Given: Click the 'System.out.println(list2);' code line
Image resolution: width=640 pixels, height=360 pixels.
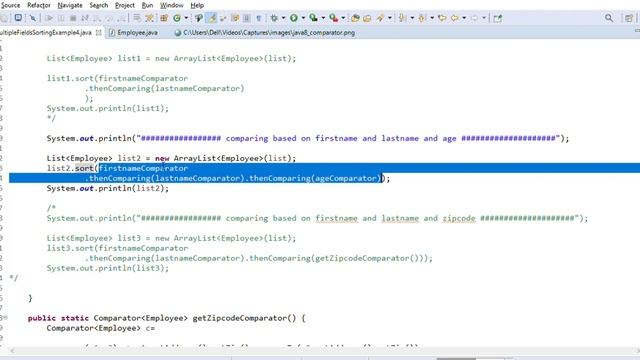Looking at the screenshot, I should (107, 188).
